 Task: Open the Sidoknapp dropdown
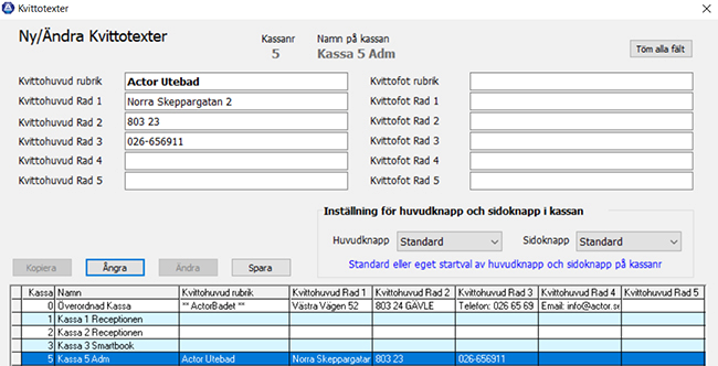[628, 242]
